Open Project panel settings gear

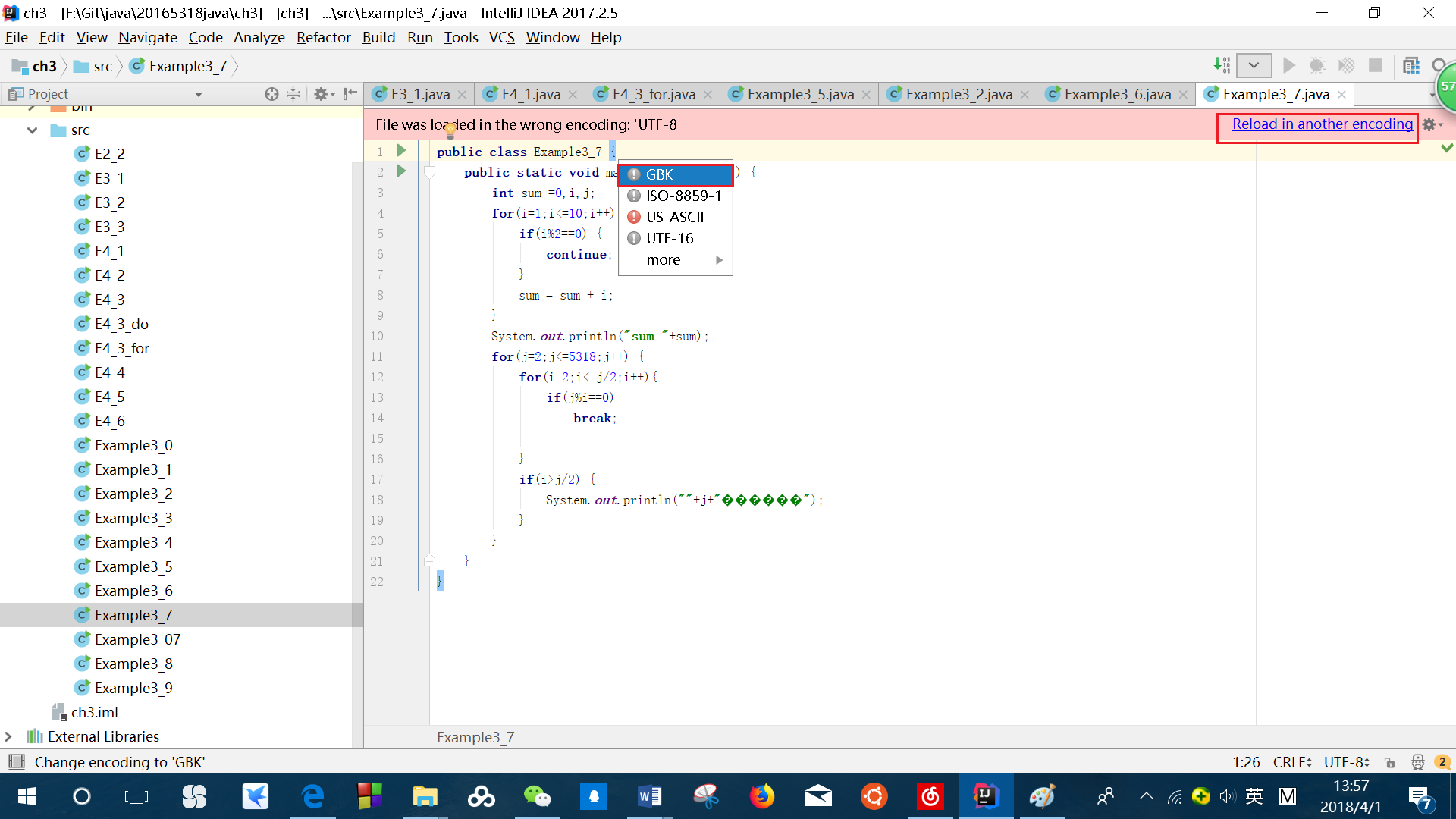(x=324, y=94)
